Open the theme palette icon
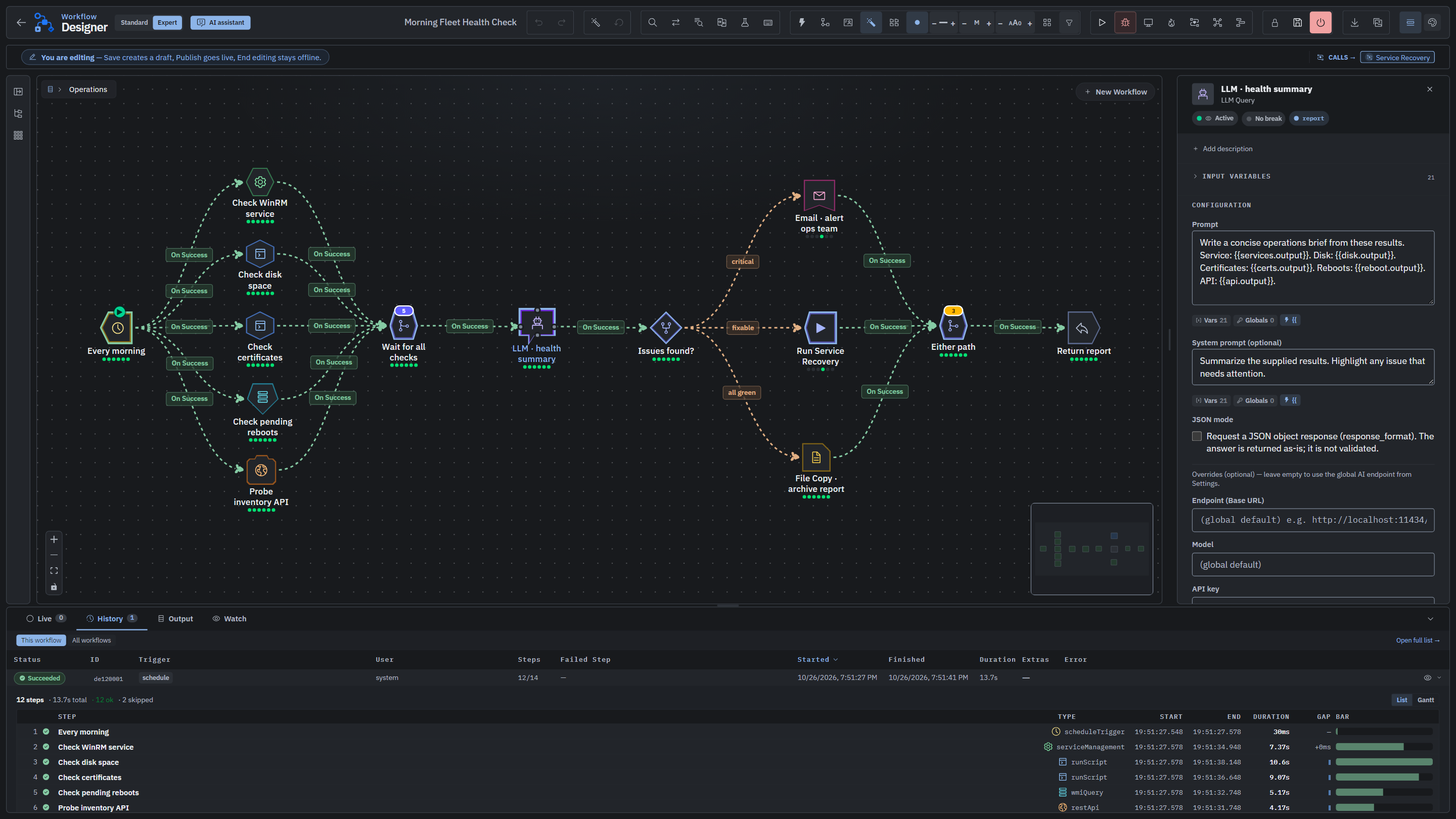The height and width of the screenshot is (819, 1456). click(x=1432, y=23)
